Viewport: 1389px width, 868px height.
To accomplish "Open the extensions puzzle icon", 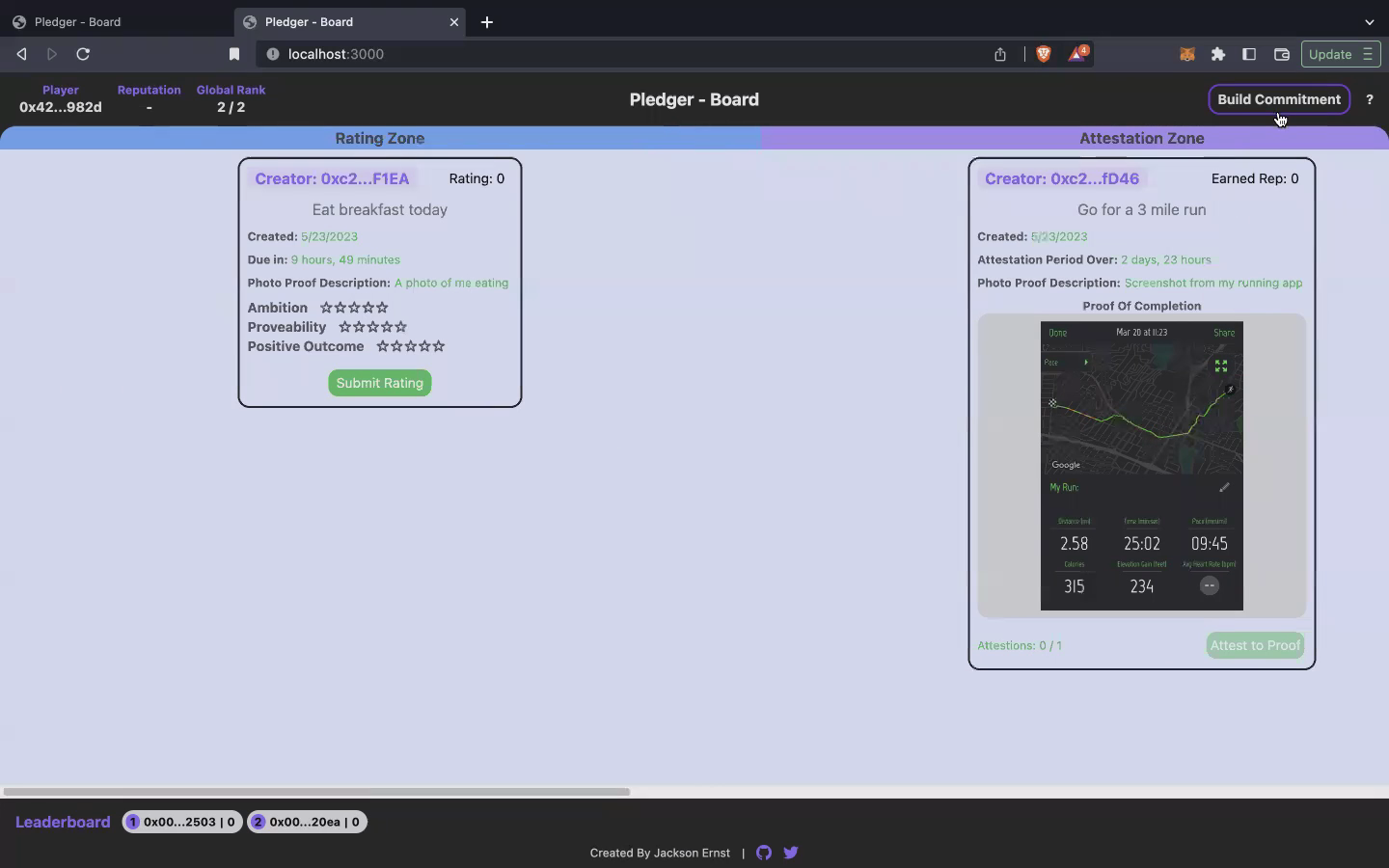I will coord(1218,54).
